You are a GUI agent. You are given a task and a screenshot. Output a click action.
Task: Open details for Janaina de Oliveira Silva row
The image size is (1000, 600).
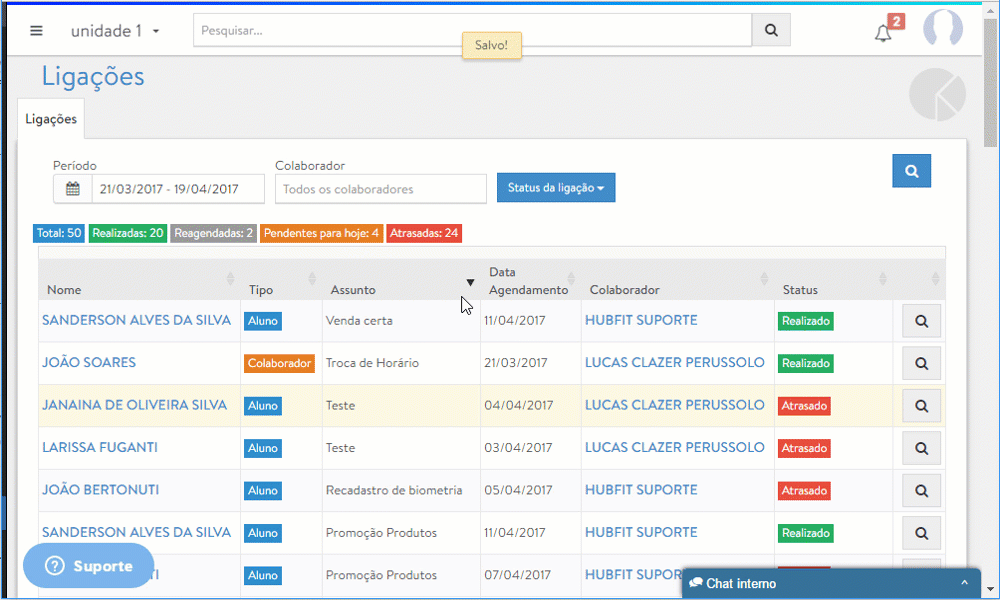tap(921, 406)
